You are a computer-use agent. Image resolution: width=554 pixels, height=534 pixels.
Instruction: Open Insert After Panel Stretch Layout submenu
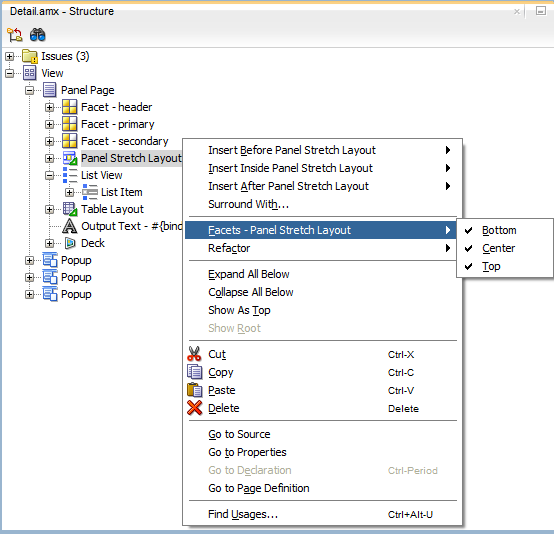point(322,186)
